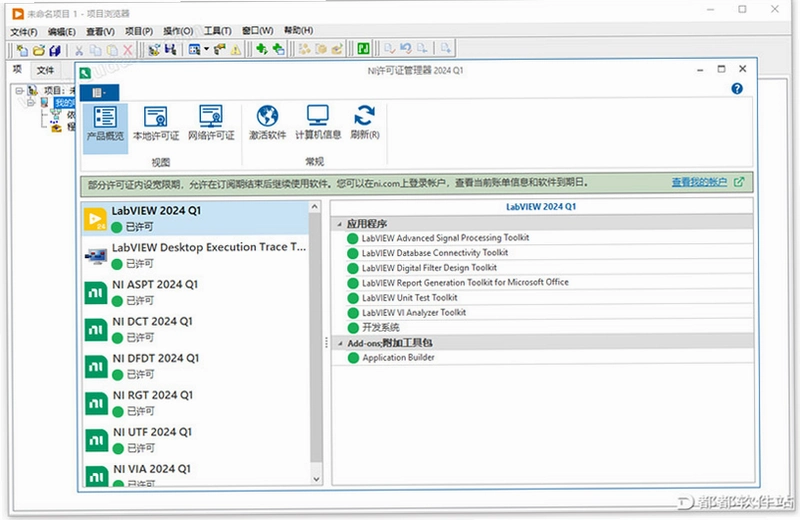Select NI RGT 2024 Q1 product
The width and height of the screenshot is (800, 520).
tap(195, 403)
